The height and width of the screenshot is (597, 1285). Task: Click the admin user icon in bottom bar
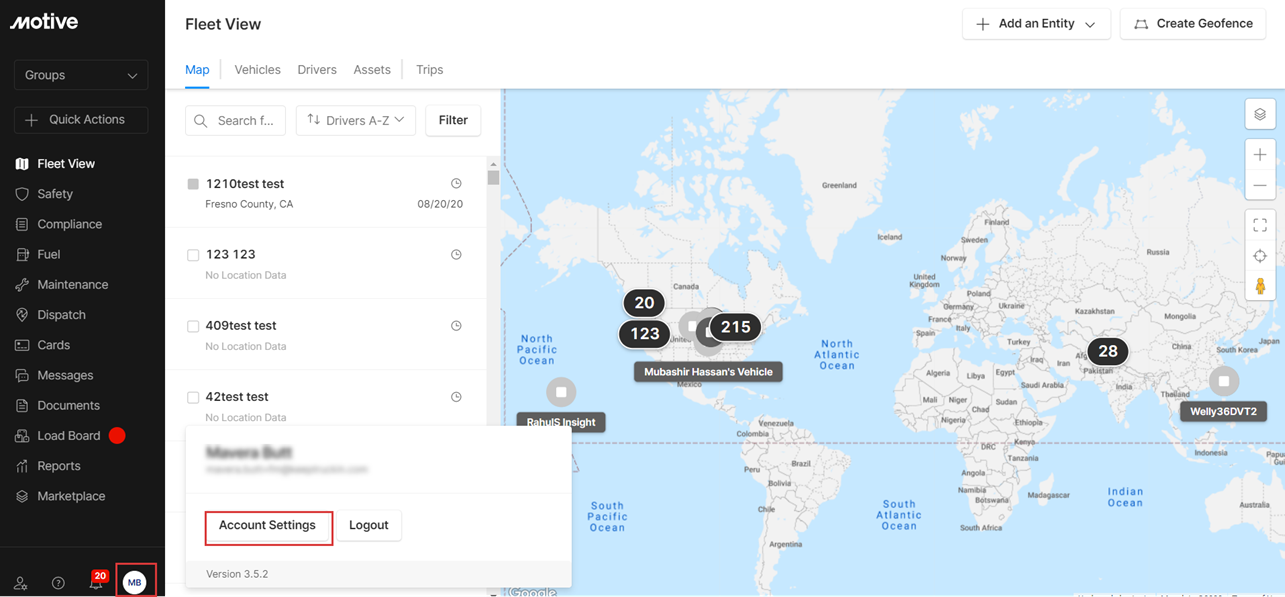20,583
